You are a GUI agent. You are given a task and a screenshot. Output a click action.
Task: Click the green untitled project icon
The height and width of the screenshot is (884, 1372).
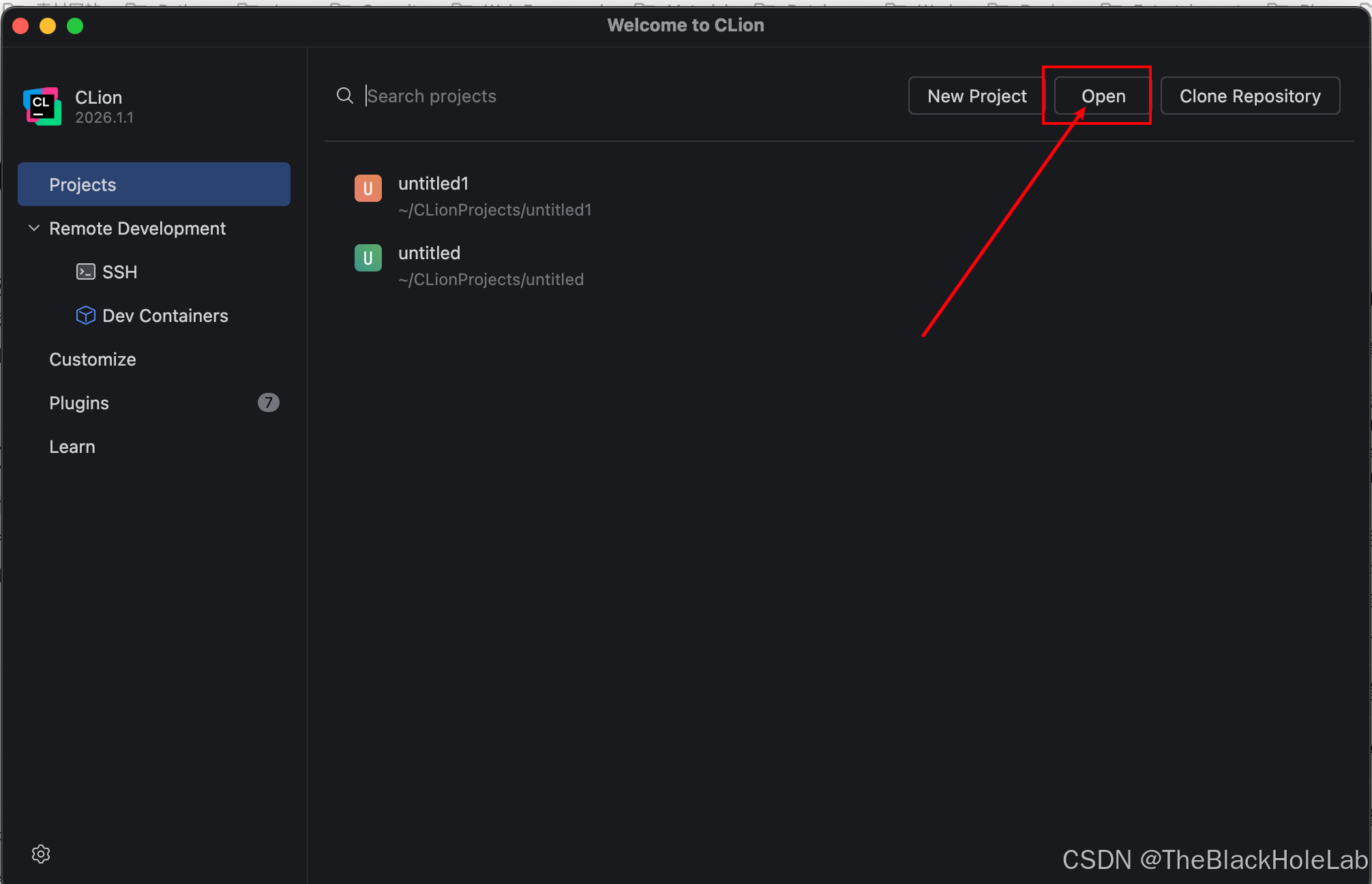click(368, 258)
